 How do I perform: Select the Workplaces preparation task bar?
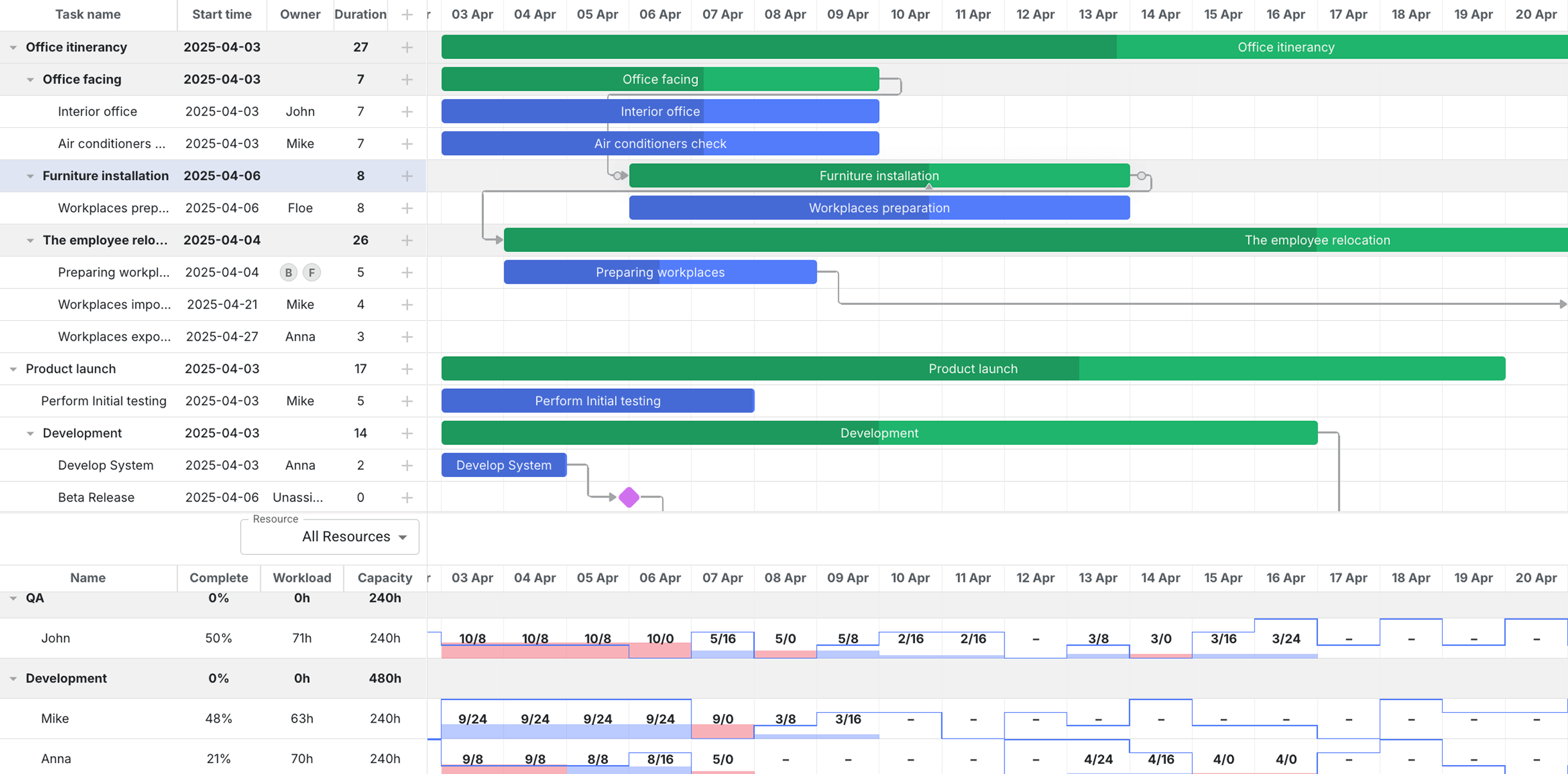[x=879, y=208]
